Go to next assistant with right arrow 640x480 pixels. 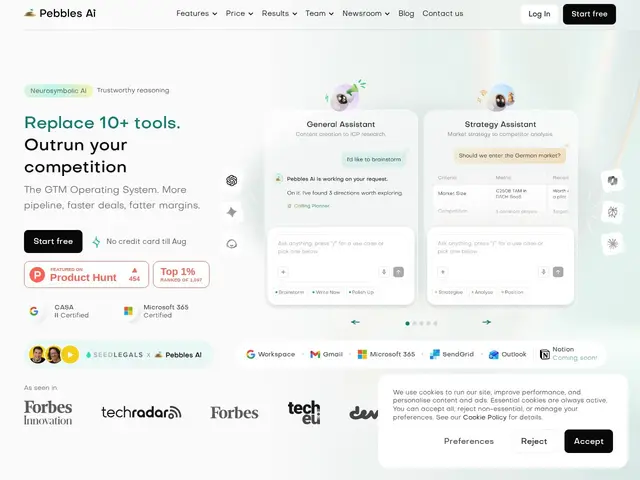487,322
